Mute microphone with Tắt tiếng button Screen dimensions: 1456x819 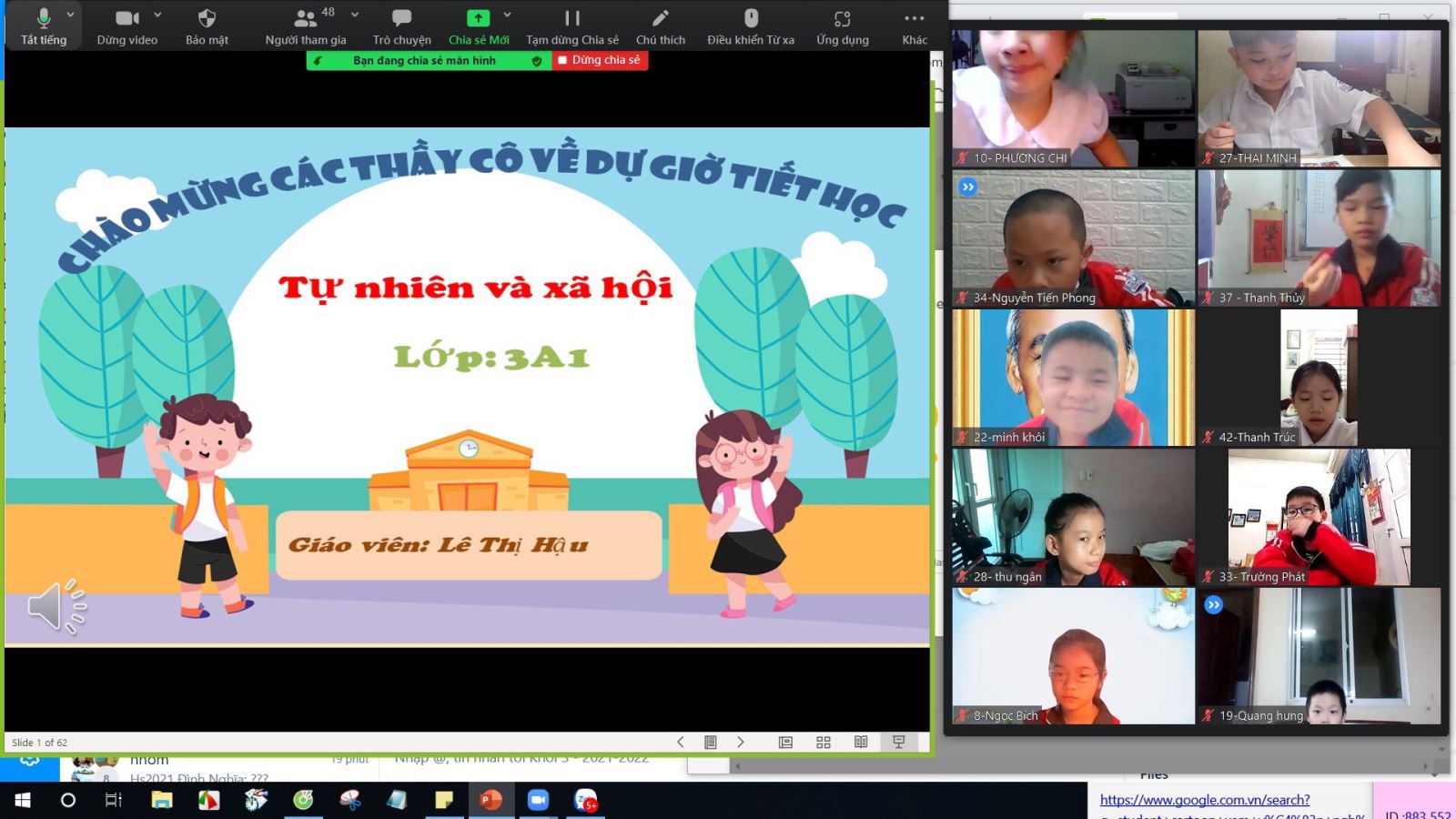[43, 25]
